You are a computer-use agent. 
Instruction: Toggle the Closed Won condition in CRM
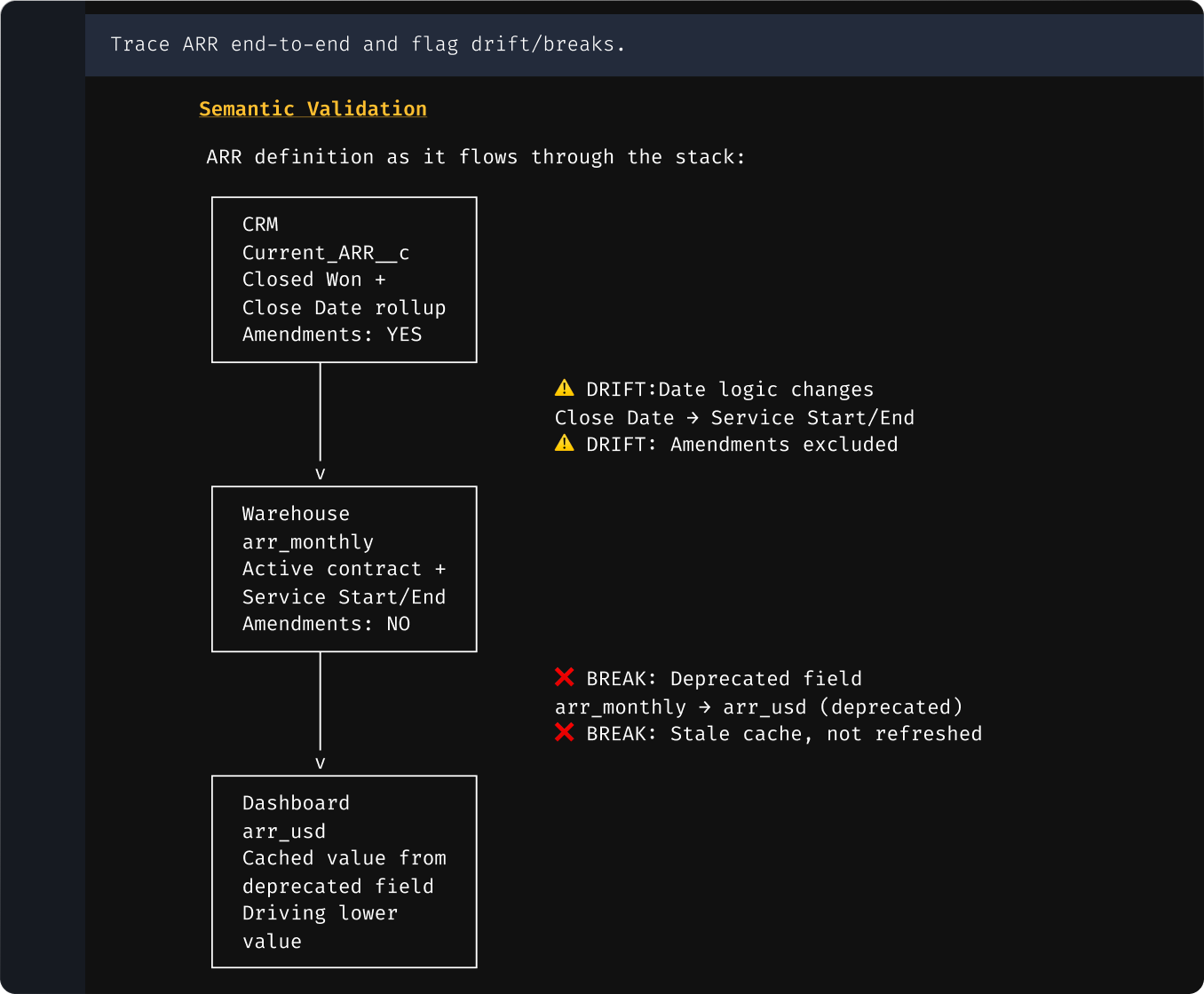(x=313, y=279)
